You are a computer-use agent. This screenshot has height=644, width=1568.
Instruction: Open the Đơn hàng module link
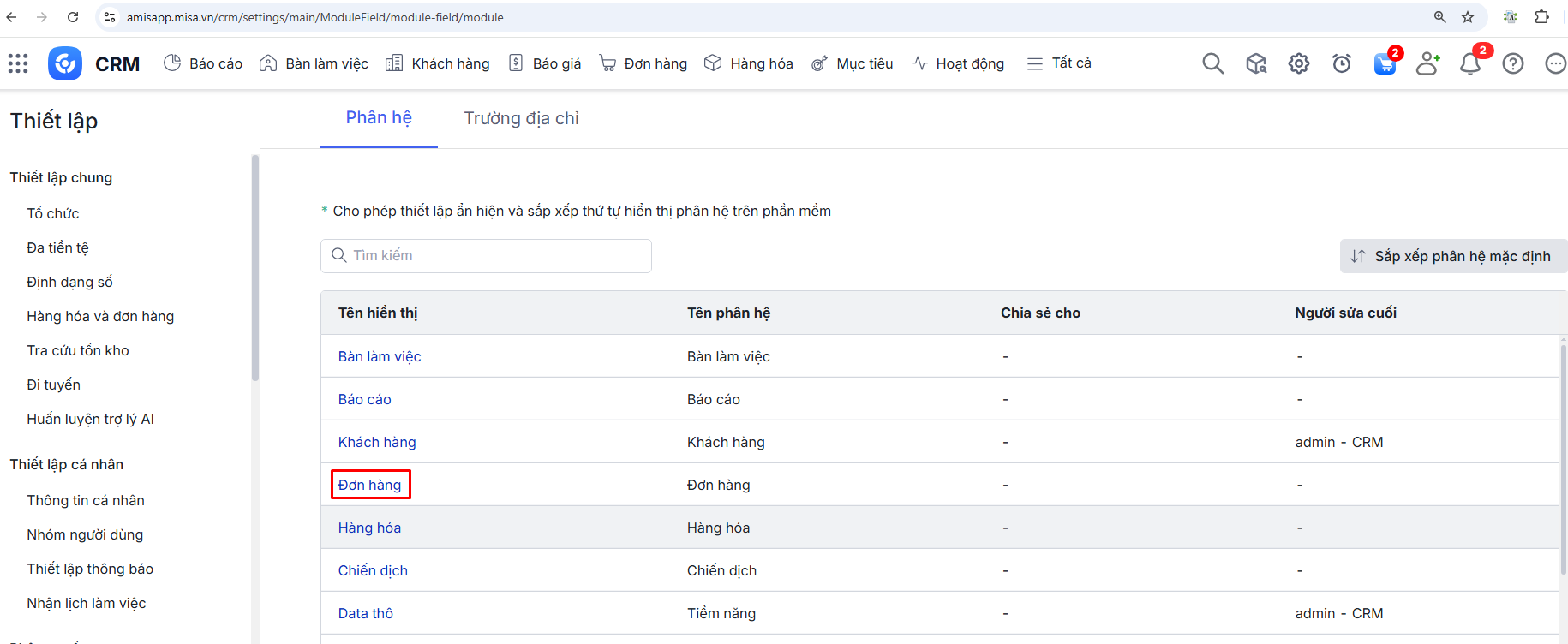point(369,485)
